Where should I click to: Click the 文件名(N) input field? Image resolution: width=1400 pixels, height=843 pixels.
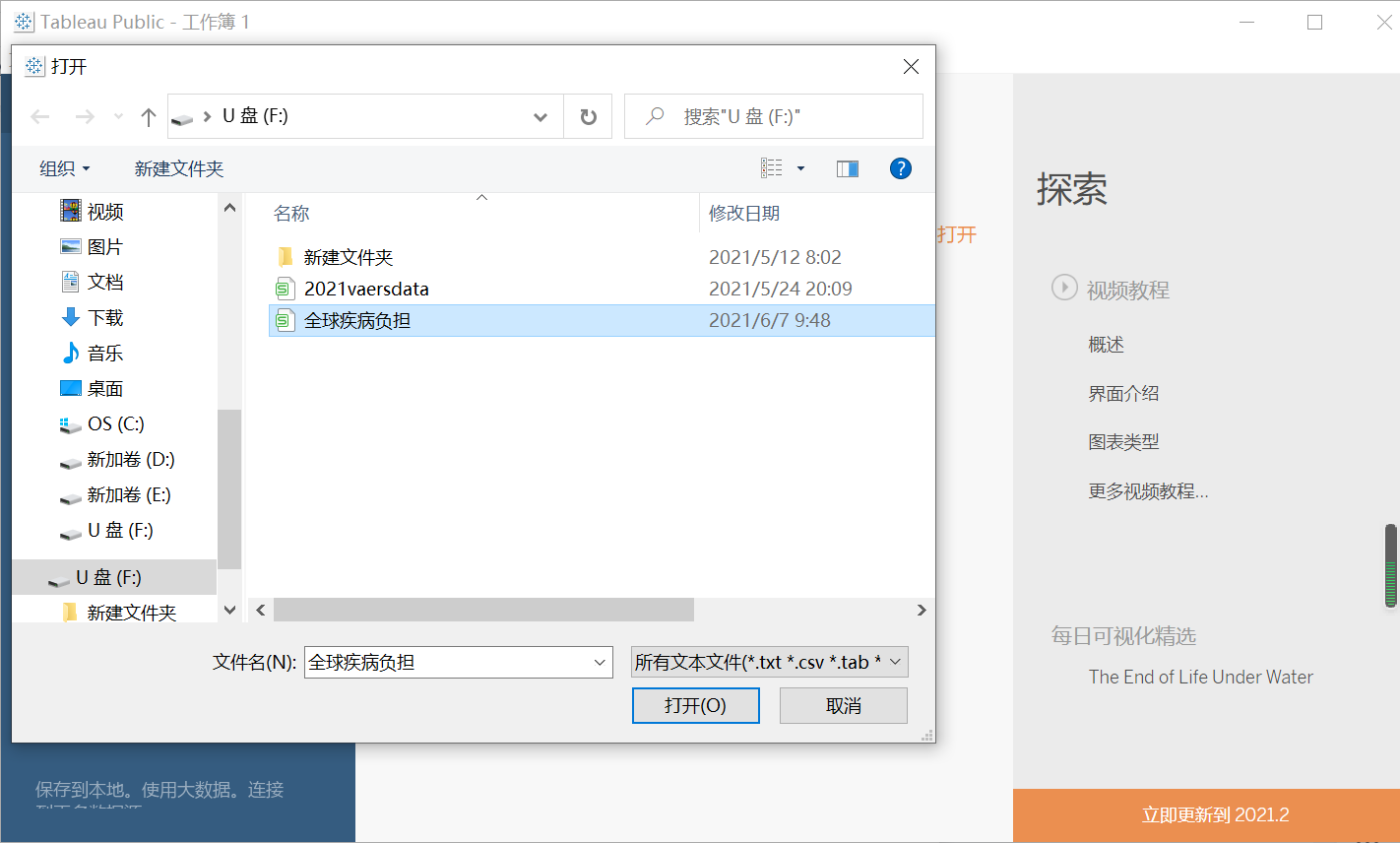448,662
